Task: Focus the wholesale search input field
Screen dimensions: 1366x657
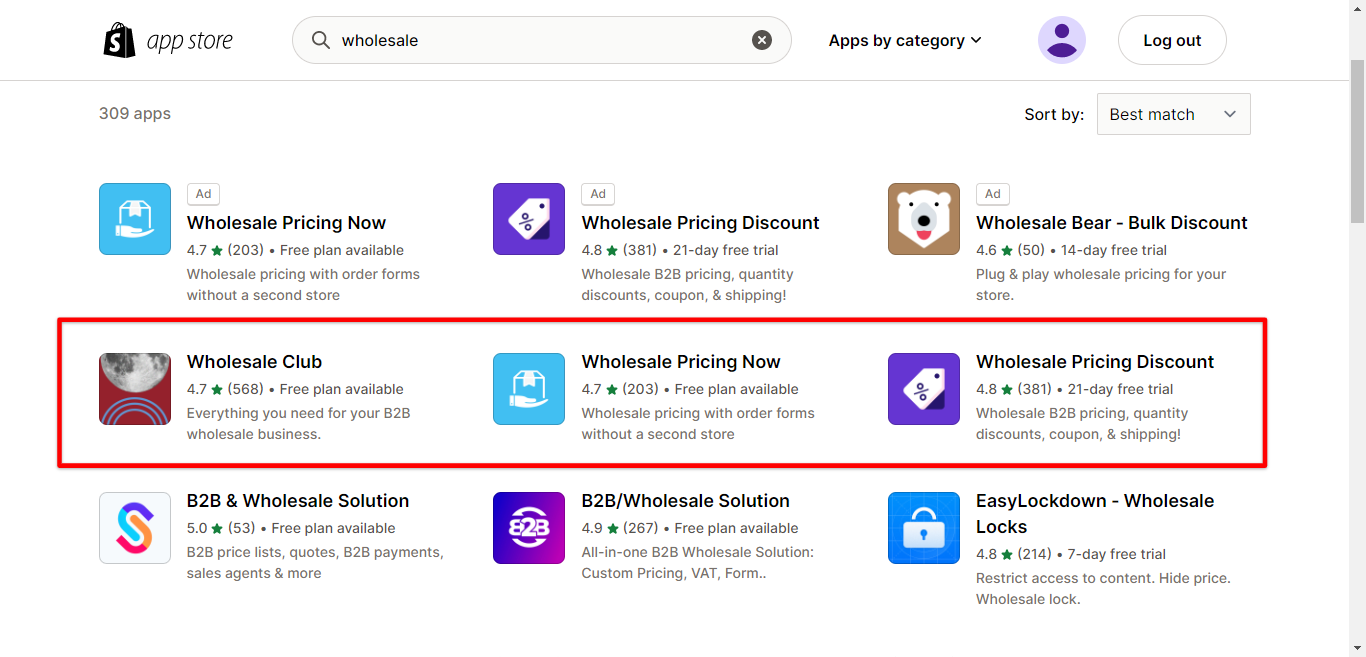Action: pyautogui.click(x=540, y=40)
